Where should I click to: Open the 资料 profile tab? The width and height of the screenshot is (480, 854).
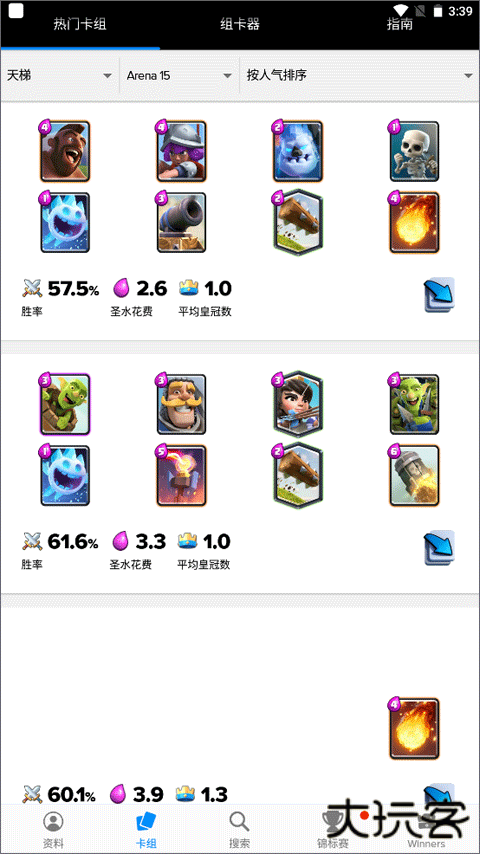tap(53, 831)
